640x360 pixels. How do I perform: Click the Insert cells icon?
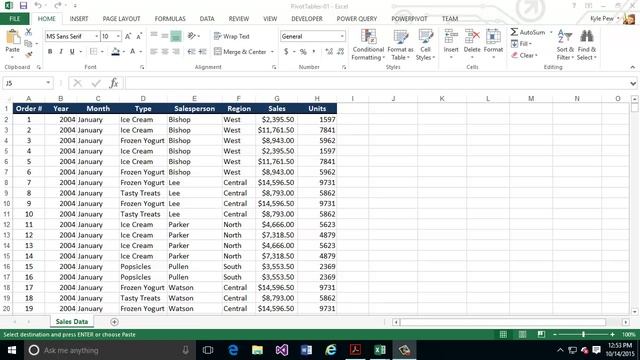[451, 37]
